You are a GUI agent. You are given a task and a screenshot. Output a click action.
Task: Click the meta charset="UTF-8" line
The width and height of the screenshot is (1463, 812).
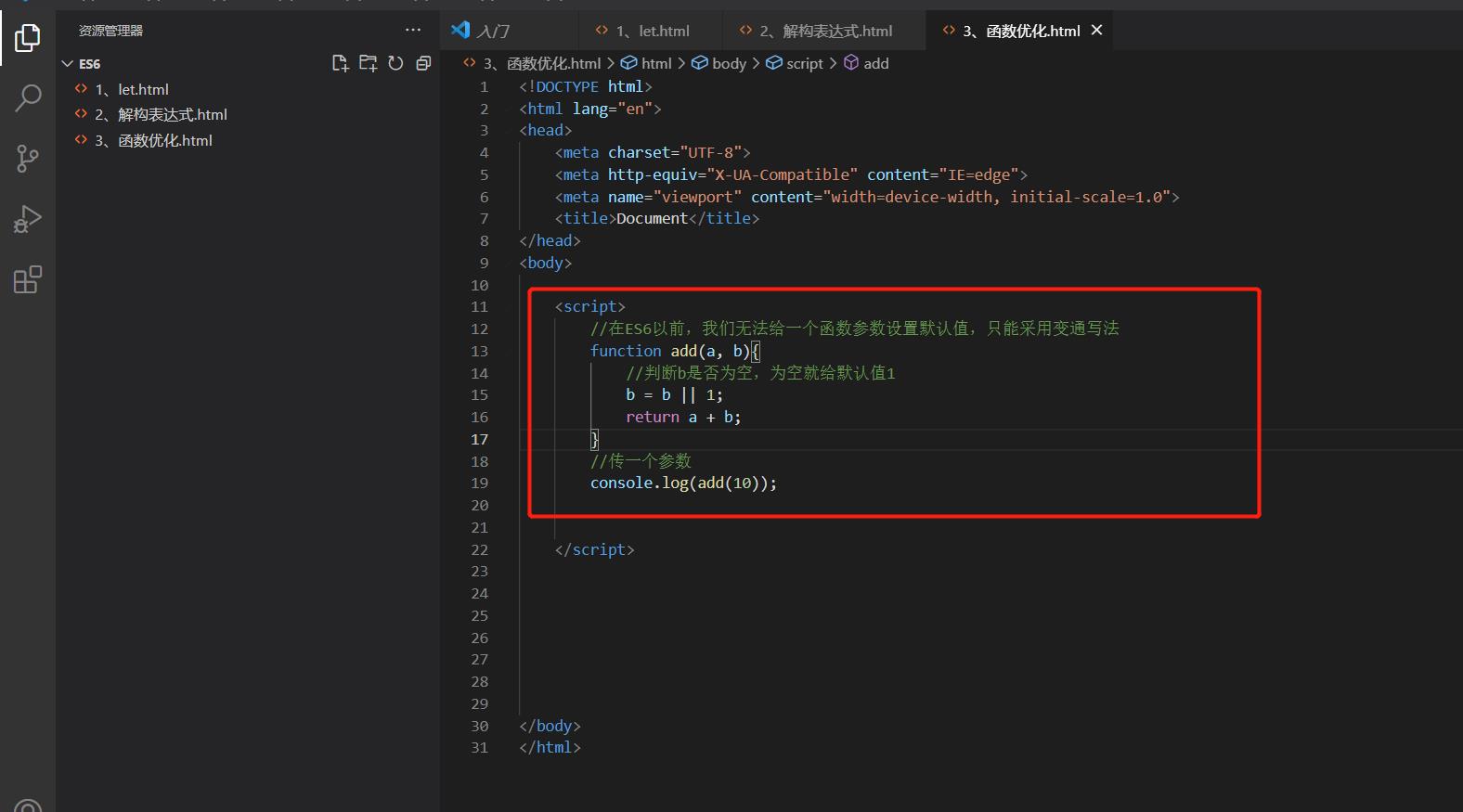tap(653, 152)
